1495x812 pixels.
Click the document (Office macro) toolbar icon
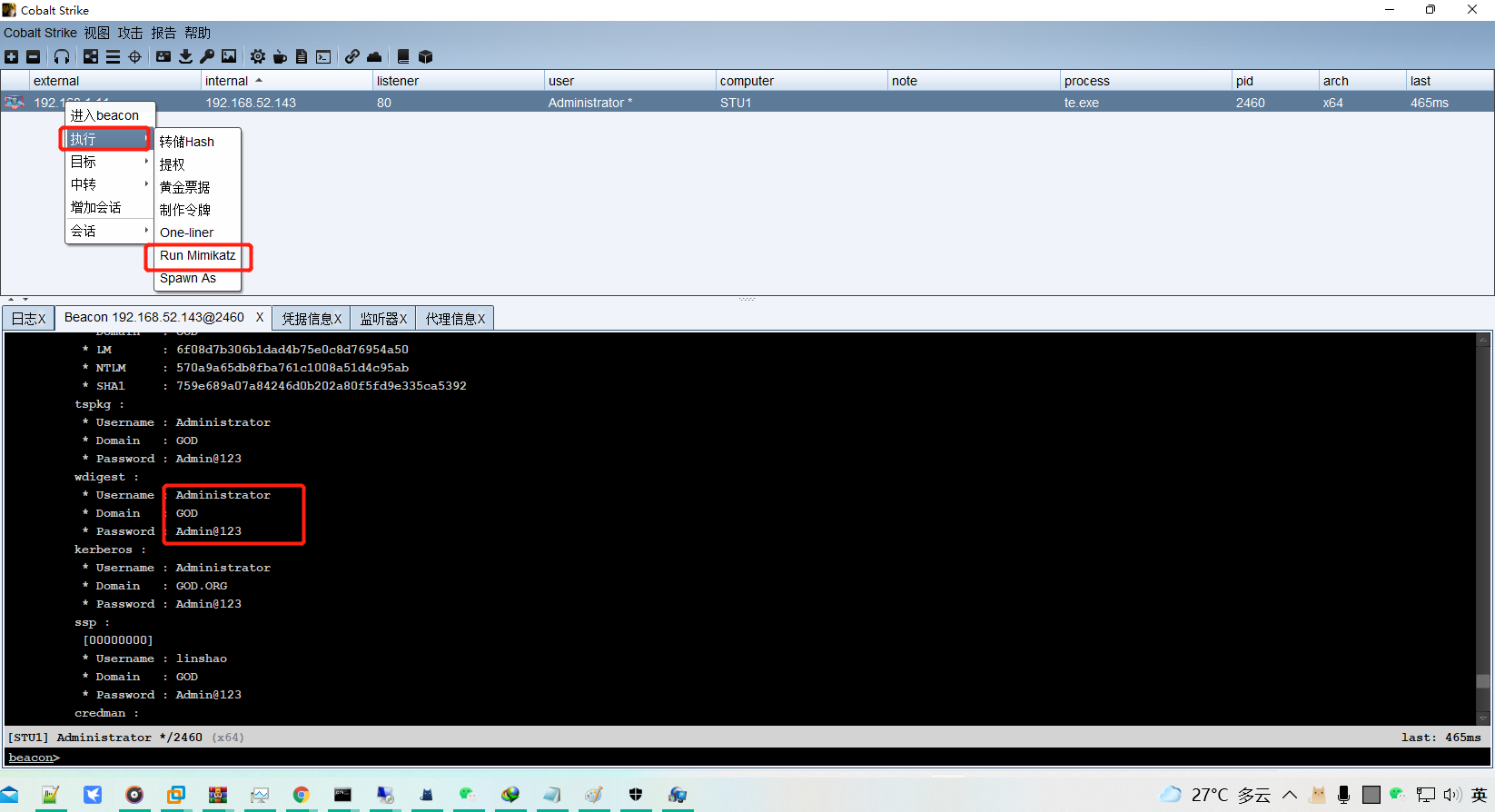(302, 56)
